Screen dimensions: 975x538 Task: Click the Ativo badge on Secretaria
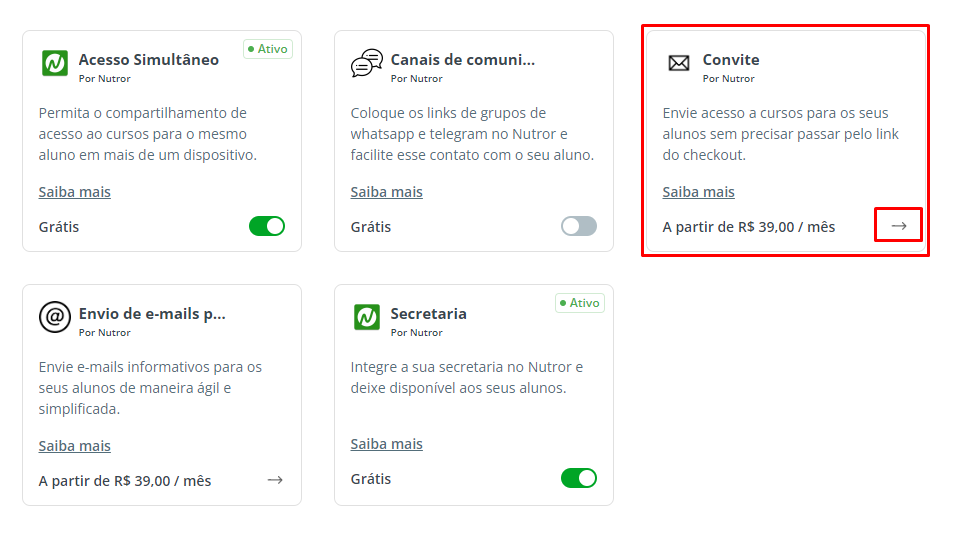pyautogui.click(x=580, y=303)
